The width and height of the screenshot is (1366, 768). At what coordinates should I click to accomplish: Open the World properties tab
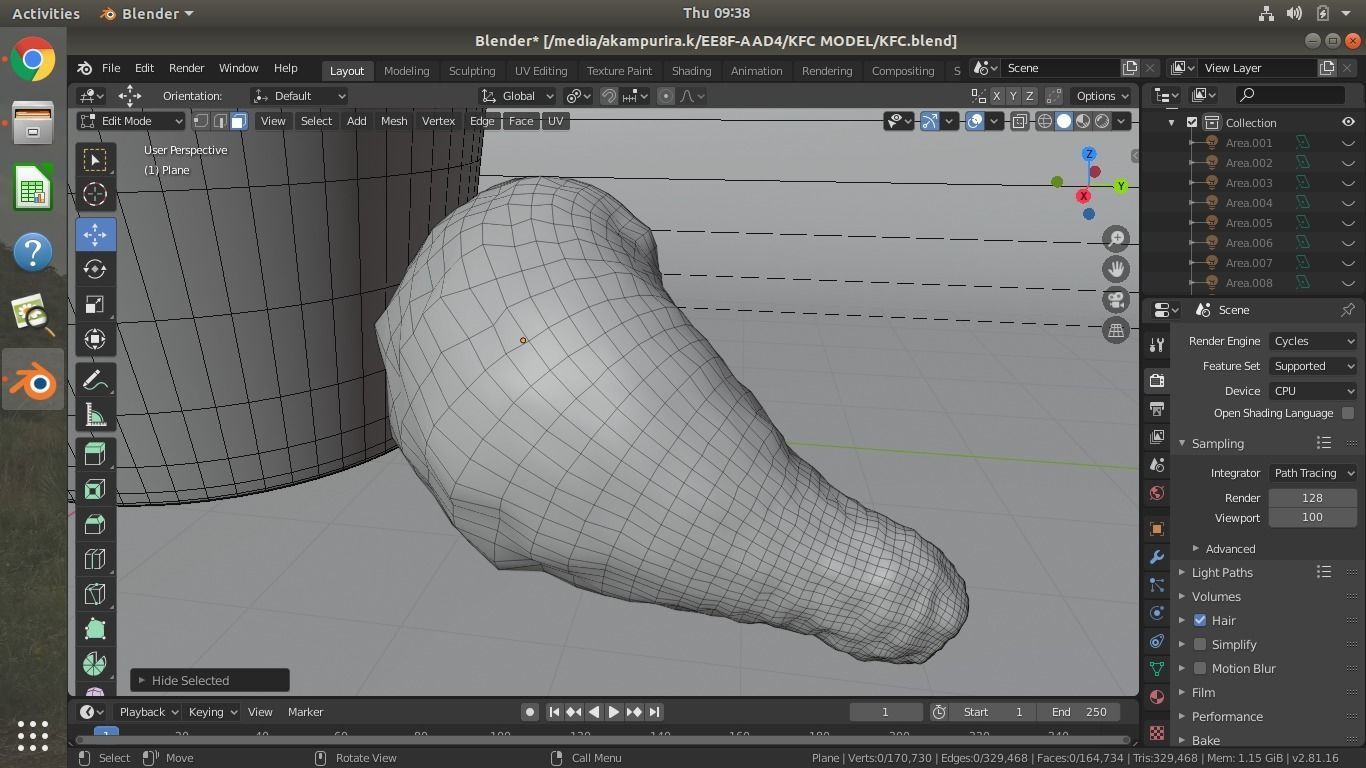coord(1157,493)
